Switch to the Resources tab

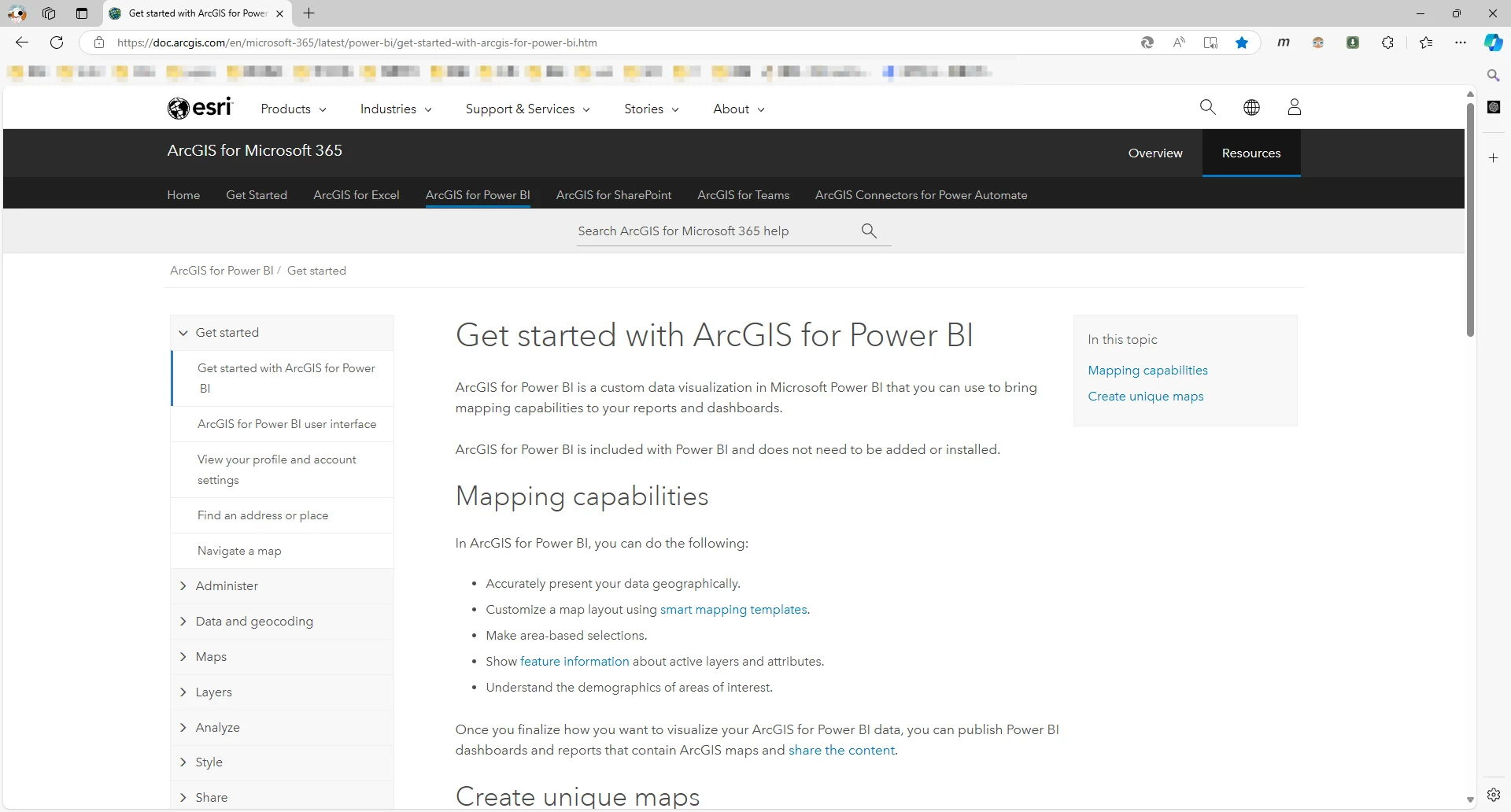1251,153
